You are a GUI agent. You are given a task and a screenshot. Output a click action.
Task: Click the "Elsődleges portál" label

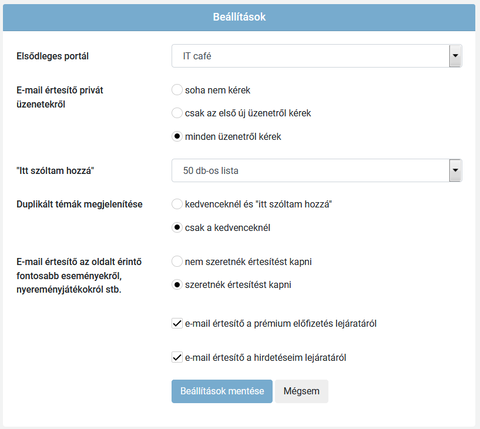point(53,56)
